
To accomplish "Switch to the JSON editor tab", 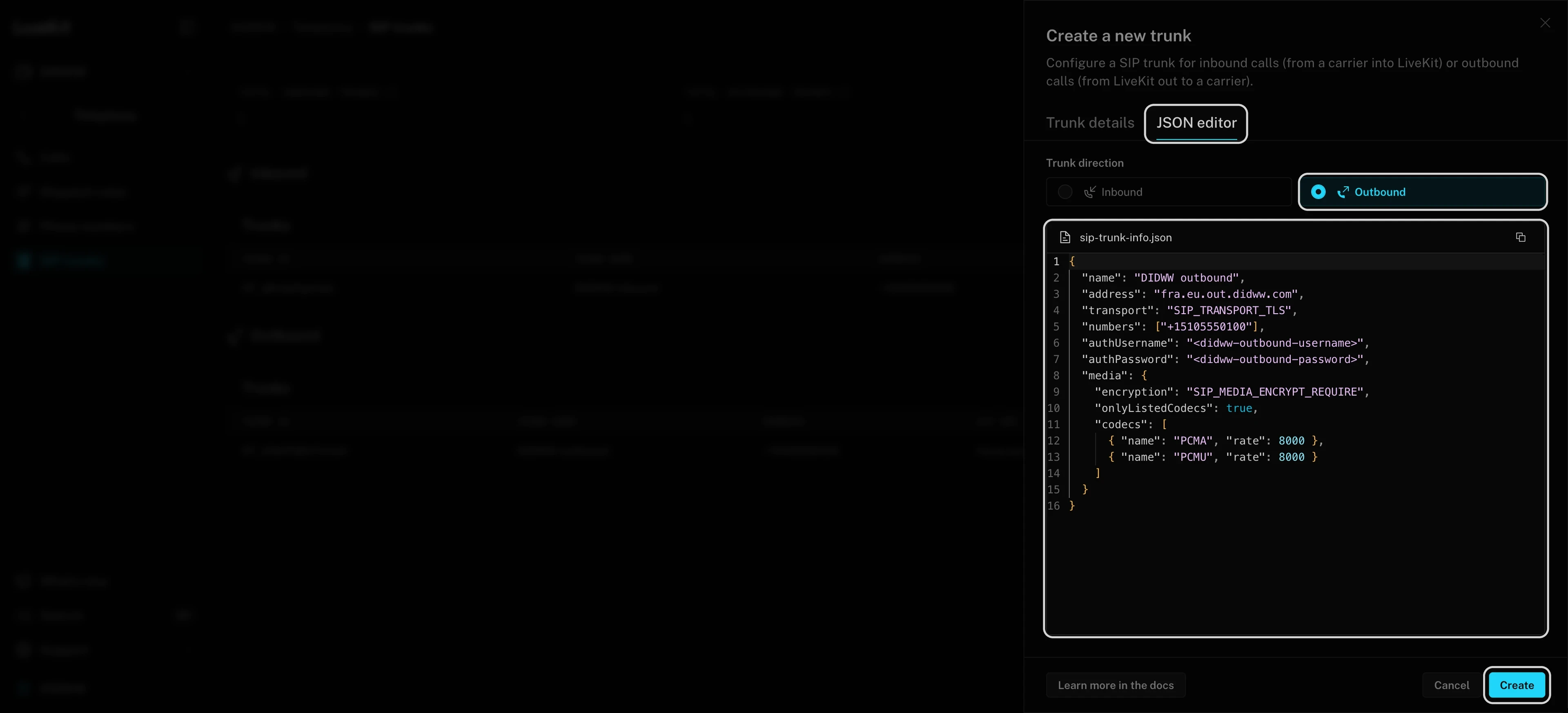I will tap(1196, 123).
